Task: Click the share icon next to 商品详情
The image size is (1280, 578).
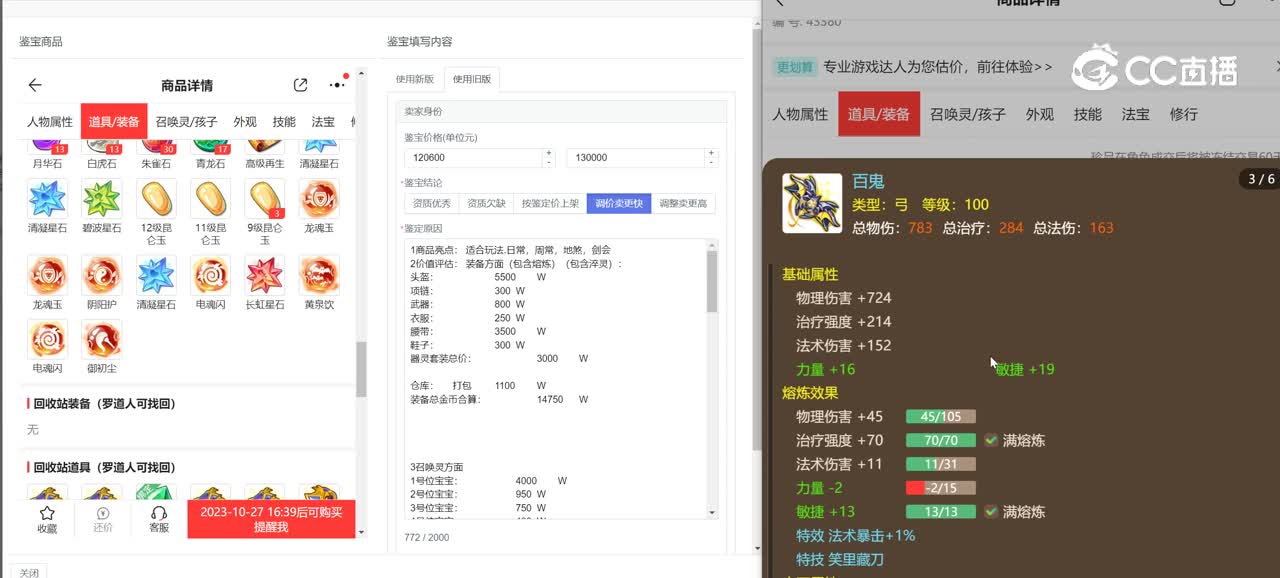Action: [300, 85]
